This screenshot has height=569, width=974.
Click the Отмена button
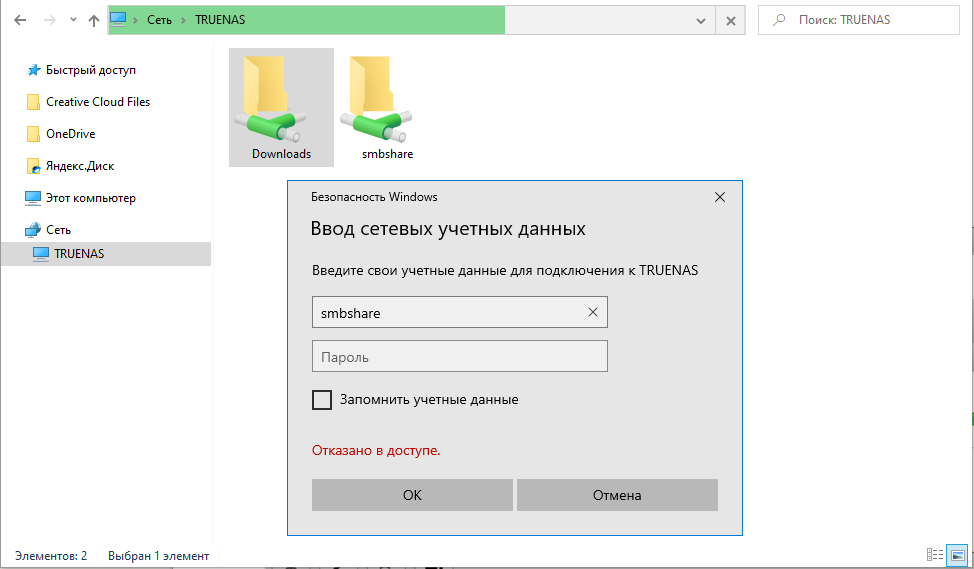(617, 494)
